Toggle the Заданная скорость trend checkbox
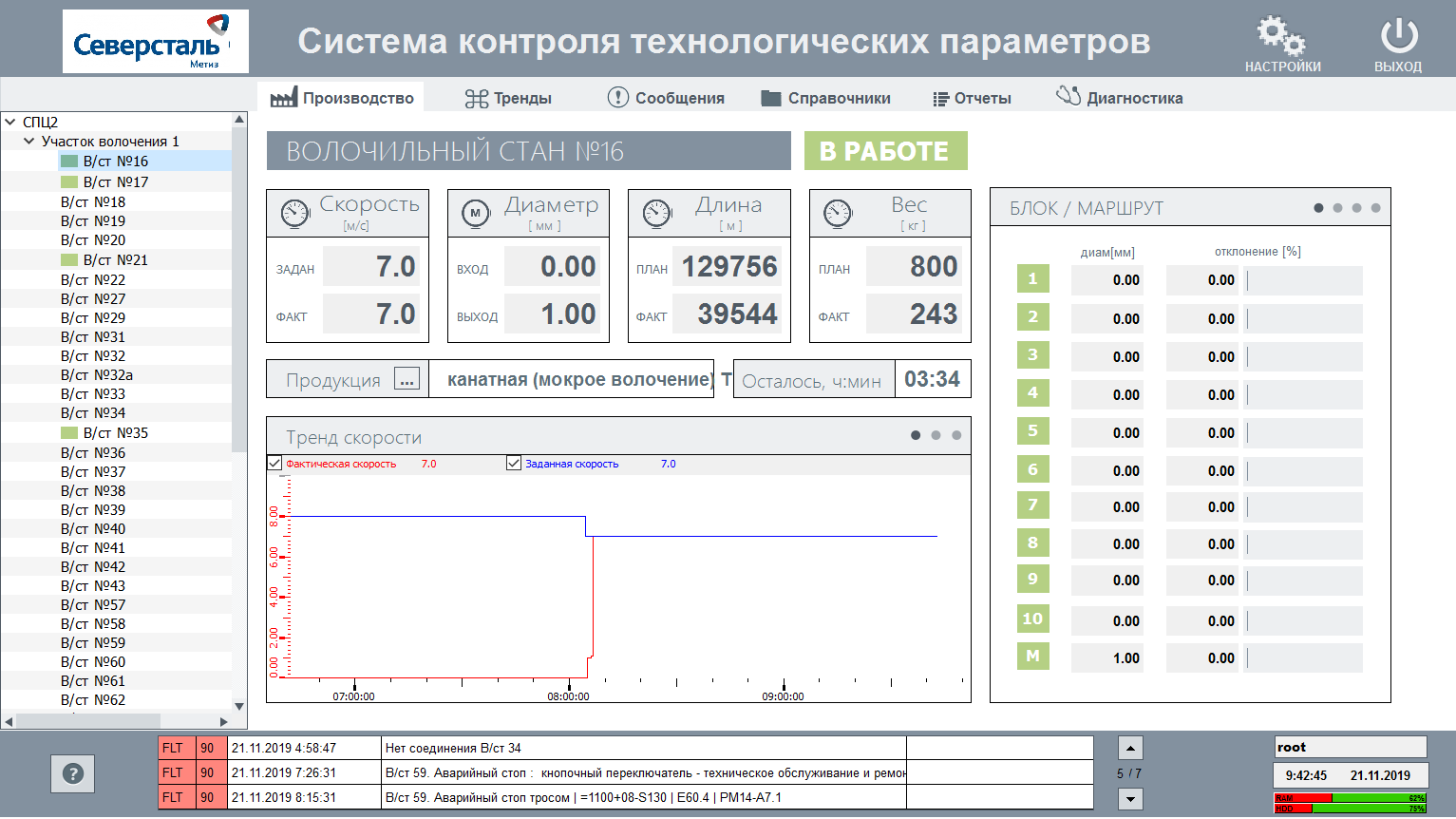The image size is (1456, 819). coord(514,464)
